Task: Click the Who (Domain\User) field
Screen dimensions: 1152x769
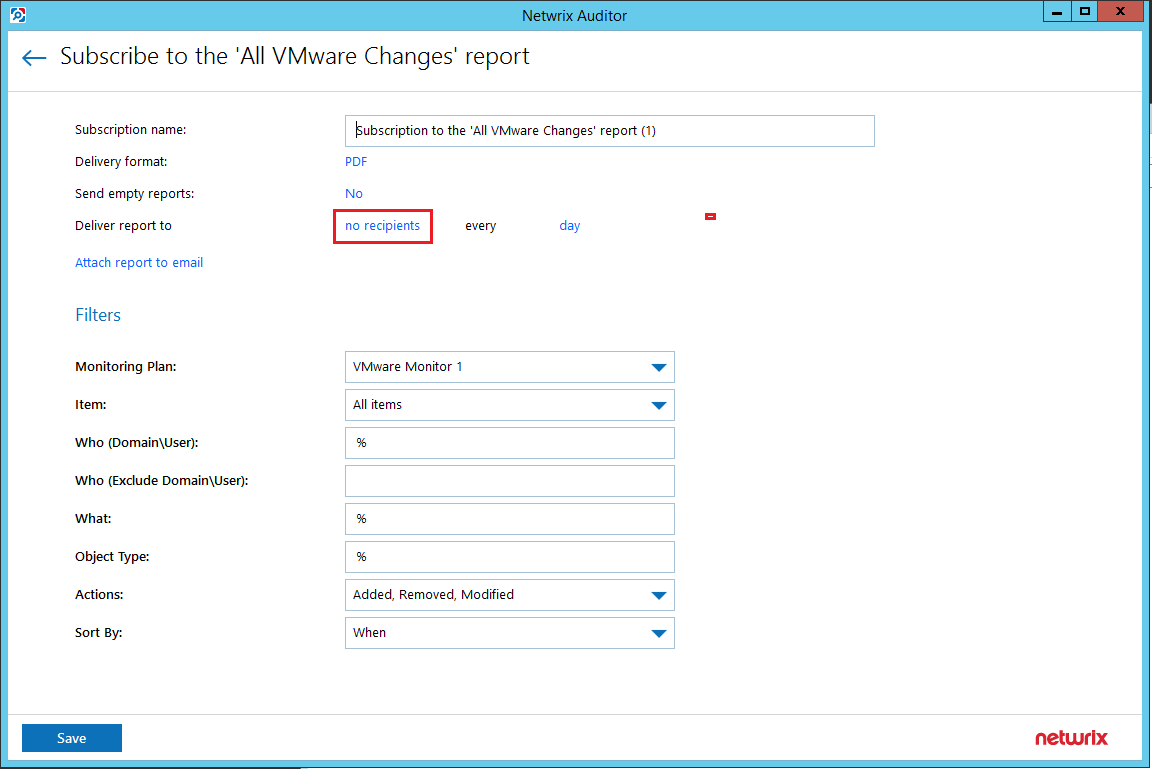Action: (509, 443)
